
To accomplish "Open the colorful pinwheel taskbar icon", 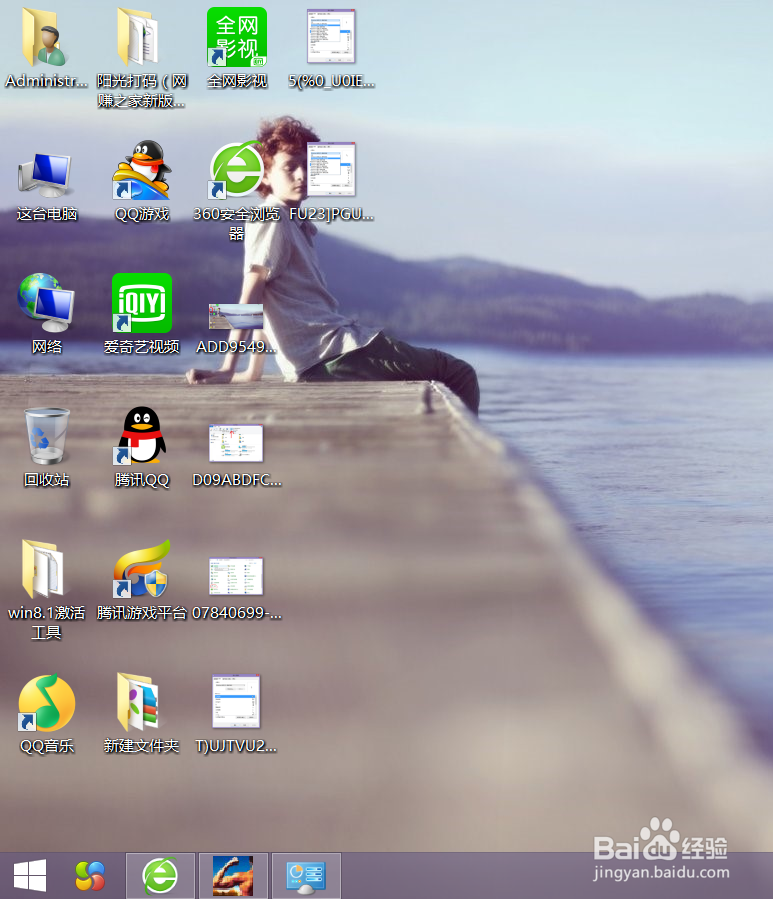I will pyautogui.click(x=91, y=875).
